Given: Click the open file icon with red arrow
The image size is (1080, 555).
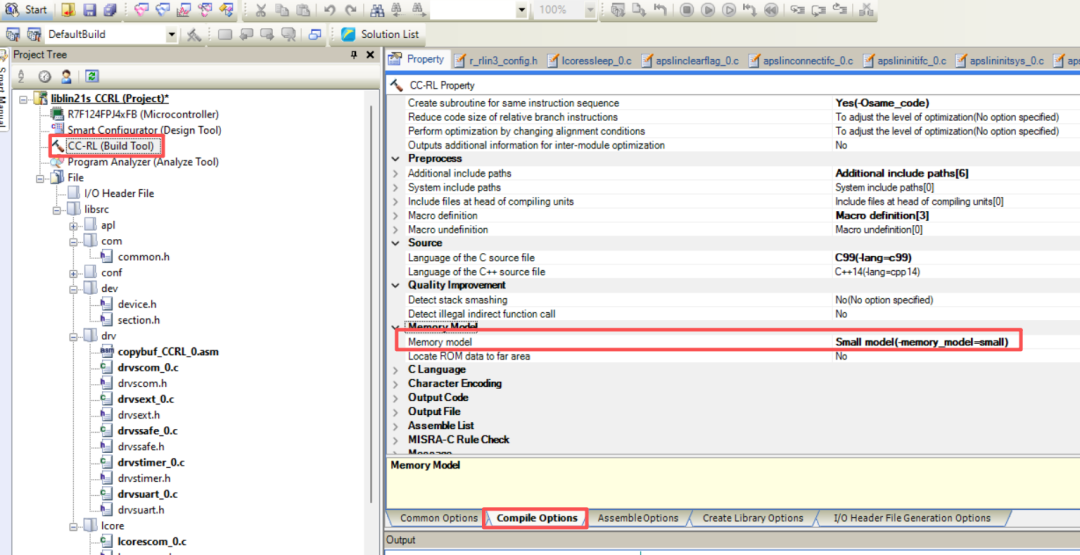Looking at the screenshot, I should click(x=68, y=10).
